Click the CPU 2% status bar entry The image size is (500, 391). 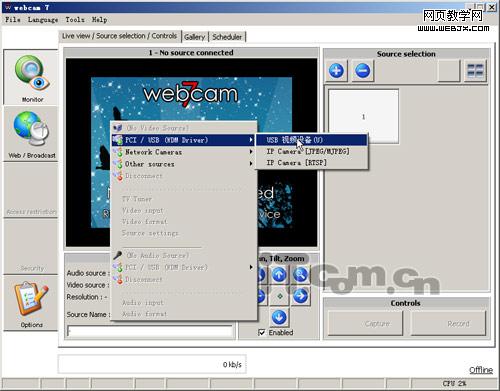454,383
